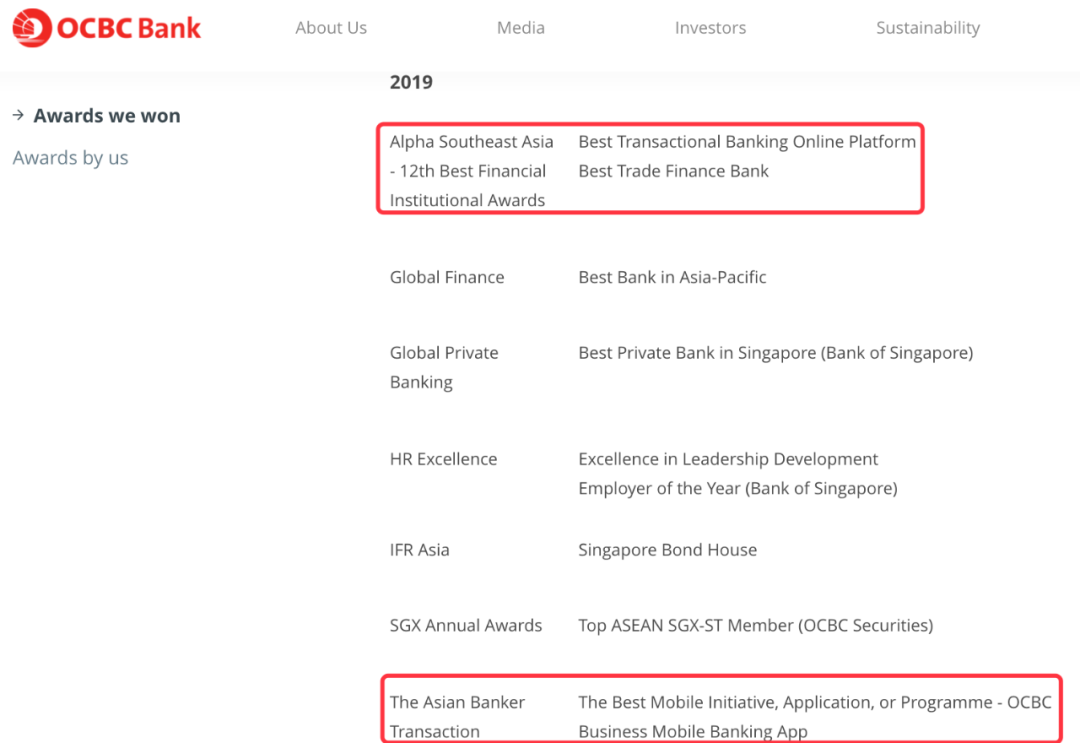Click Top ASEAN SGX-ST Member award
The height and width of the screenshot is (743, 1080).
(x=756, y=625)
